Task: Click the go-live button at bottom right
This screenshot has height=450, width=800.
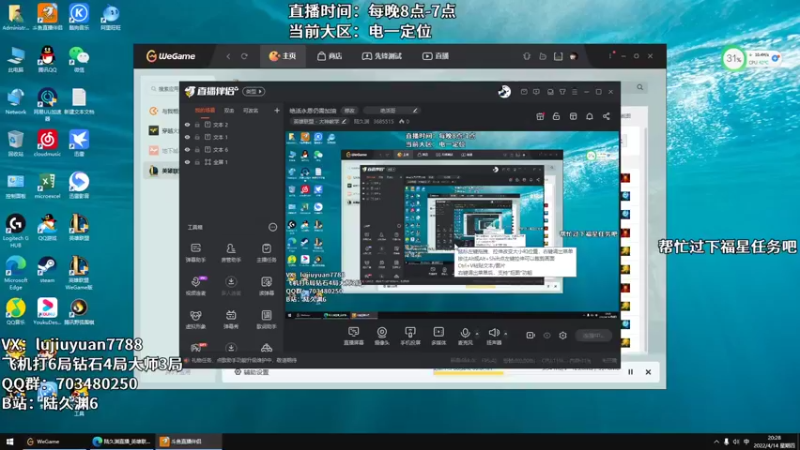Action: (593, 335)
